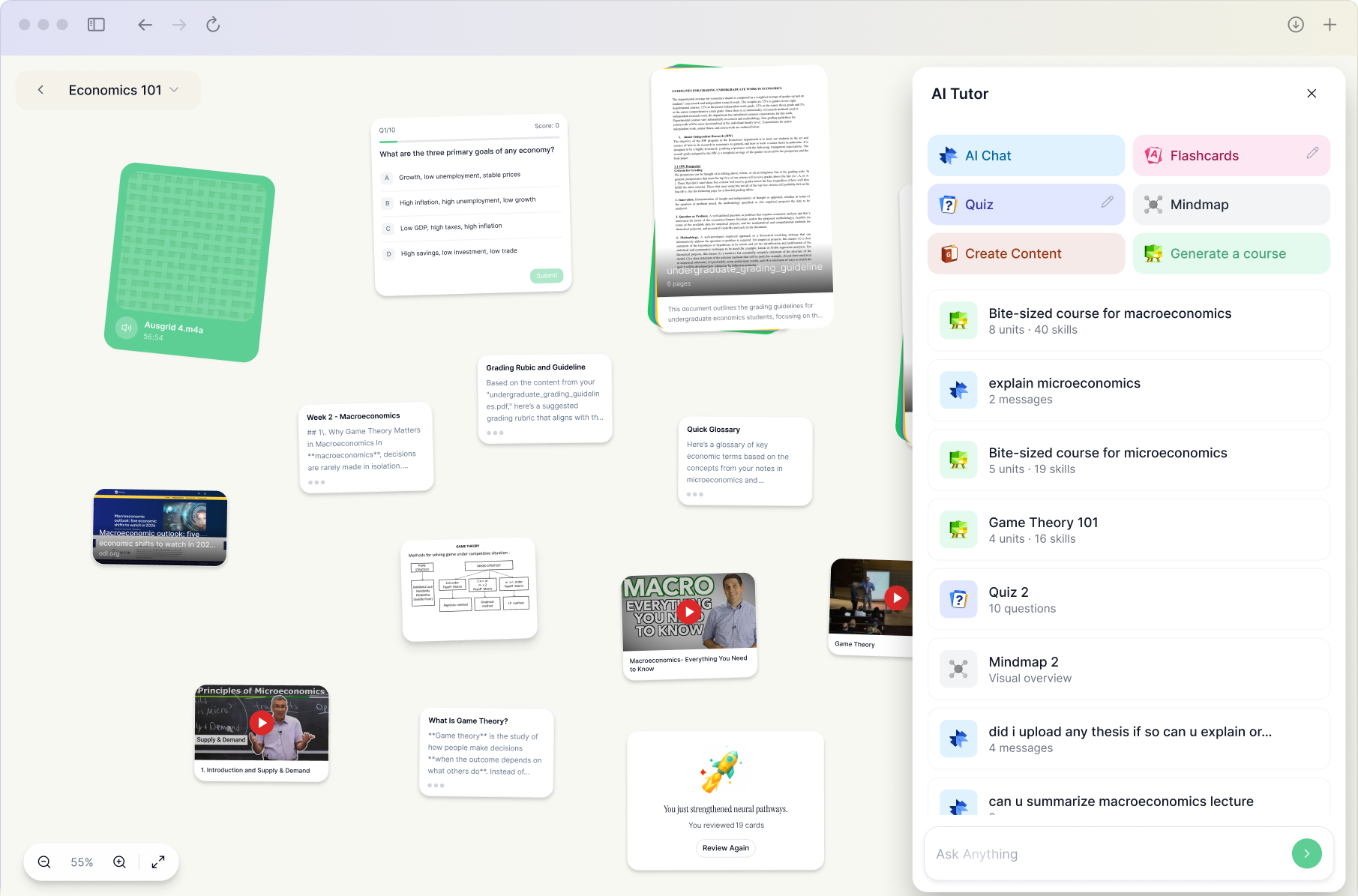The width and height of the screenshot is (1358, 896).
Task: Toggle the sidebar panel icon
Action: pyautogui.click(x=96, y=25)
